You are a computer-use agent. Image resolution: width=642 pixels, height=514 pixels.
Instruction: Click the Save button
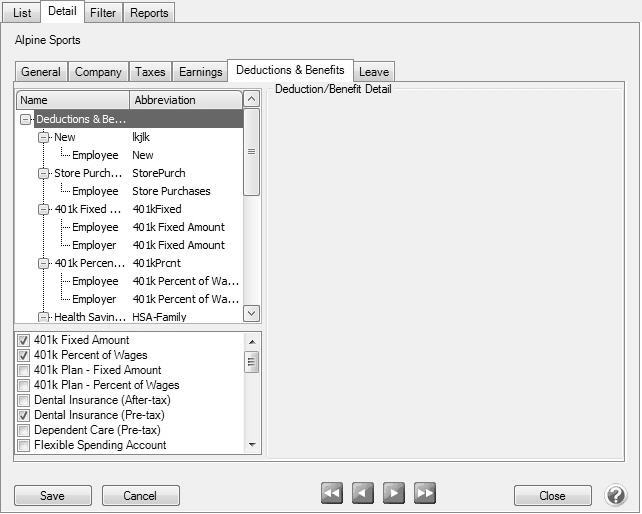(x=52, y=496)
